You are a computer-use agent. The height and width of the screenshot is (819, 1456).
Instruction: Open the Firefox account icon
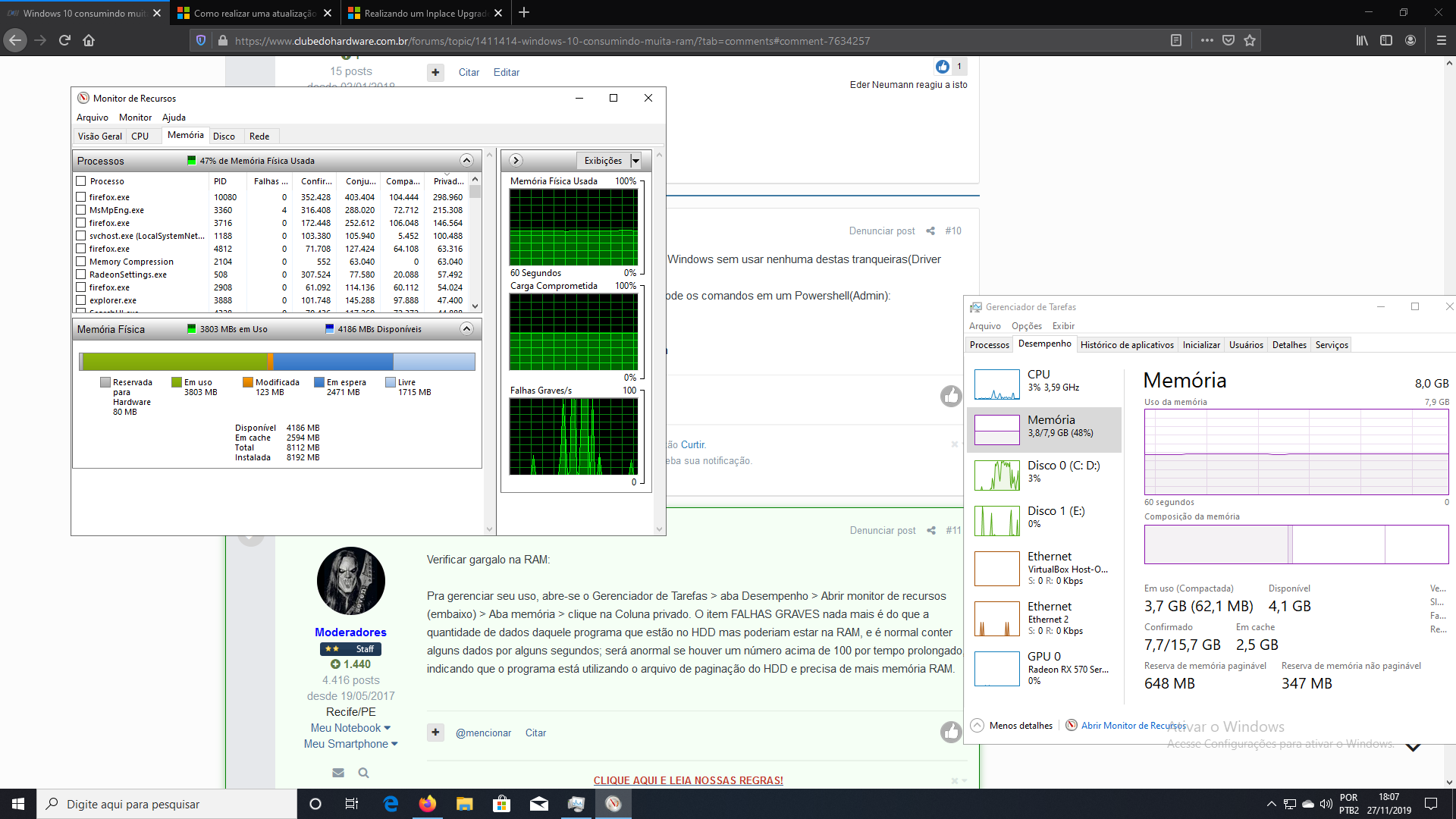(x=1410, y=40)
